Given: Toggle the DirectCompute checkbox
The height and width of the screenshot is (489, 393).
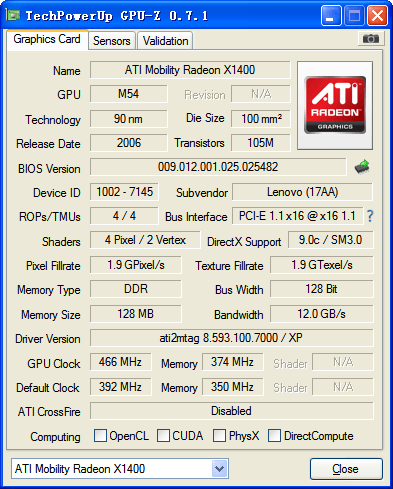Looking at the screenshot, I should [274, 435].
